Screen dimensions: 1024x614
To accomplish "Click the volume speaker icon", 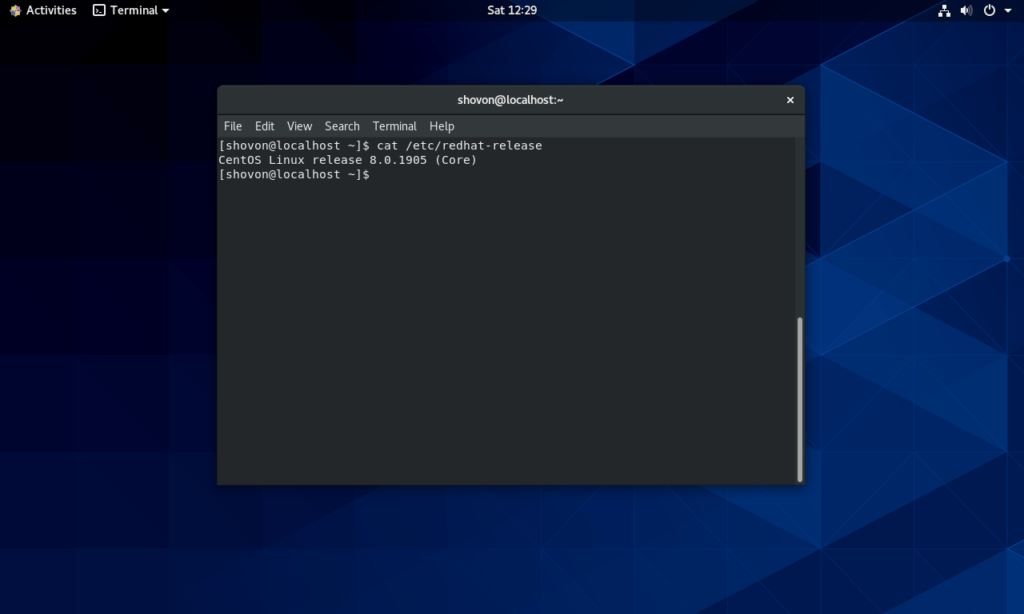I will tap(967, 10).
